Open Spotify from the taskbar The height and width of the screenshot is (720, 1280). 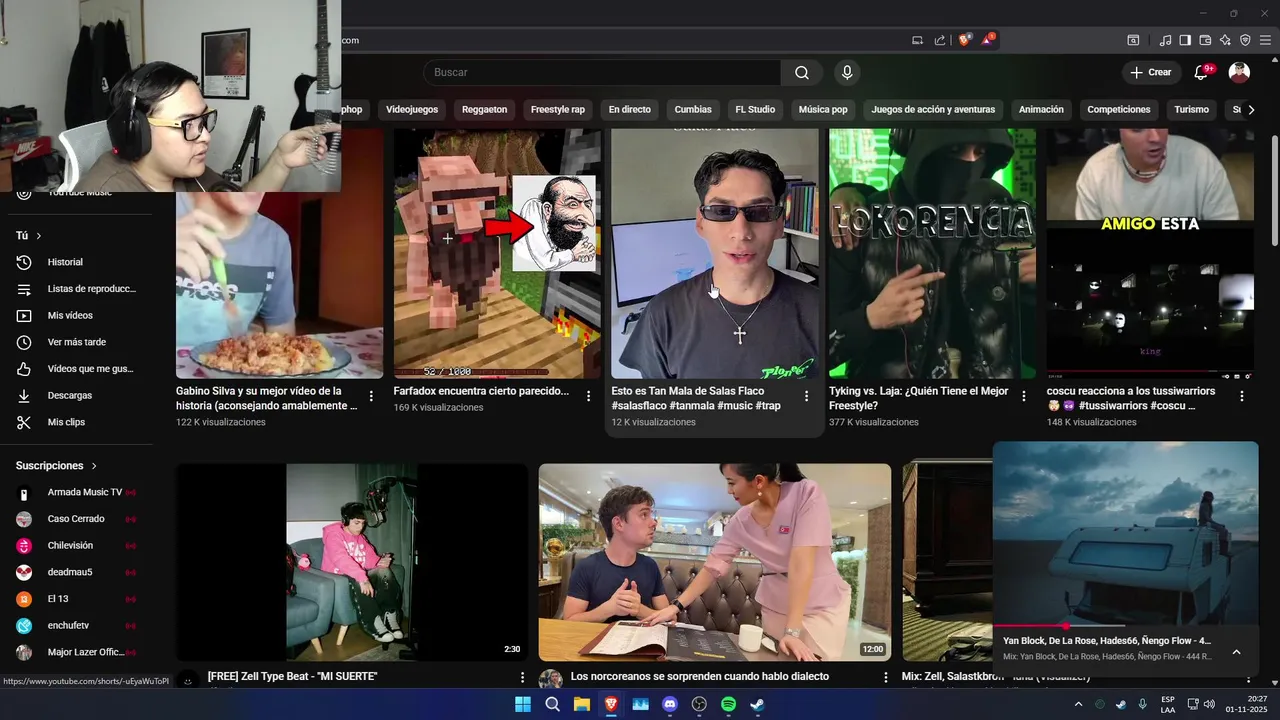(x=728, y=704)
